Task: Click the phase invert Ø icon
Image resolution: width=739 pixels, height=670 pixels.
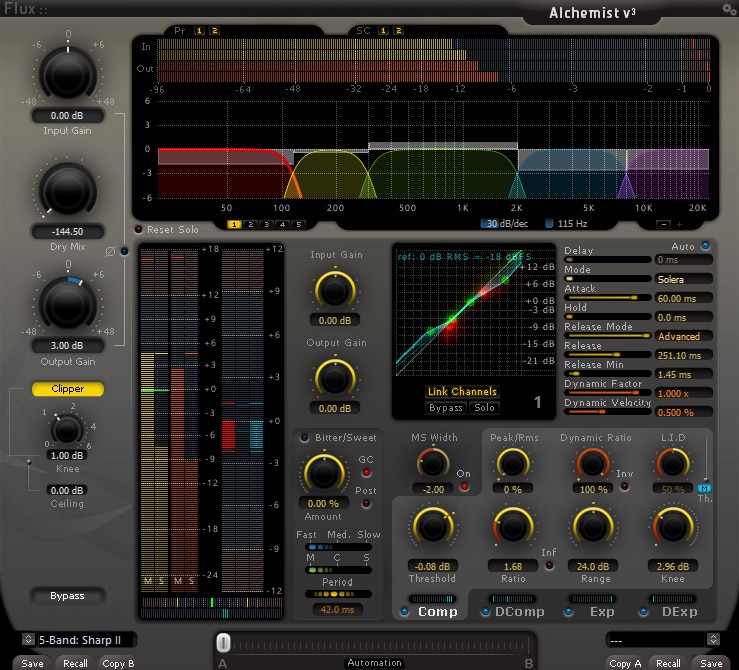Action: click(110, 251)
